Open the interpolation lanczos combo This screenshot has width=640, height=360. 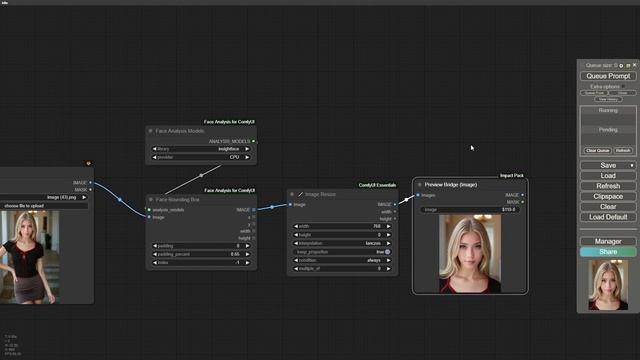(342, 243)
